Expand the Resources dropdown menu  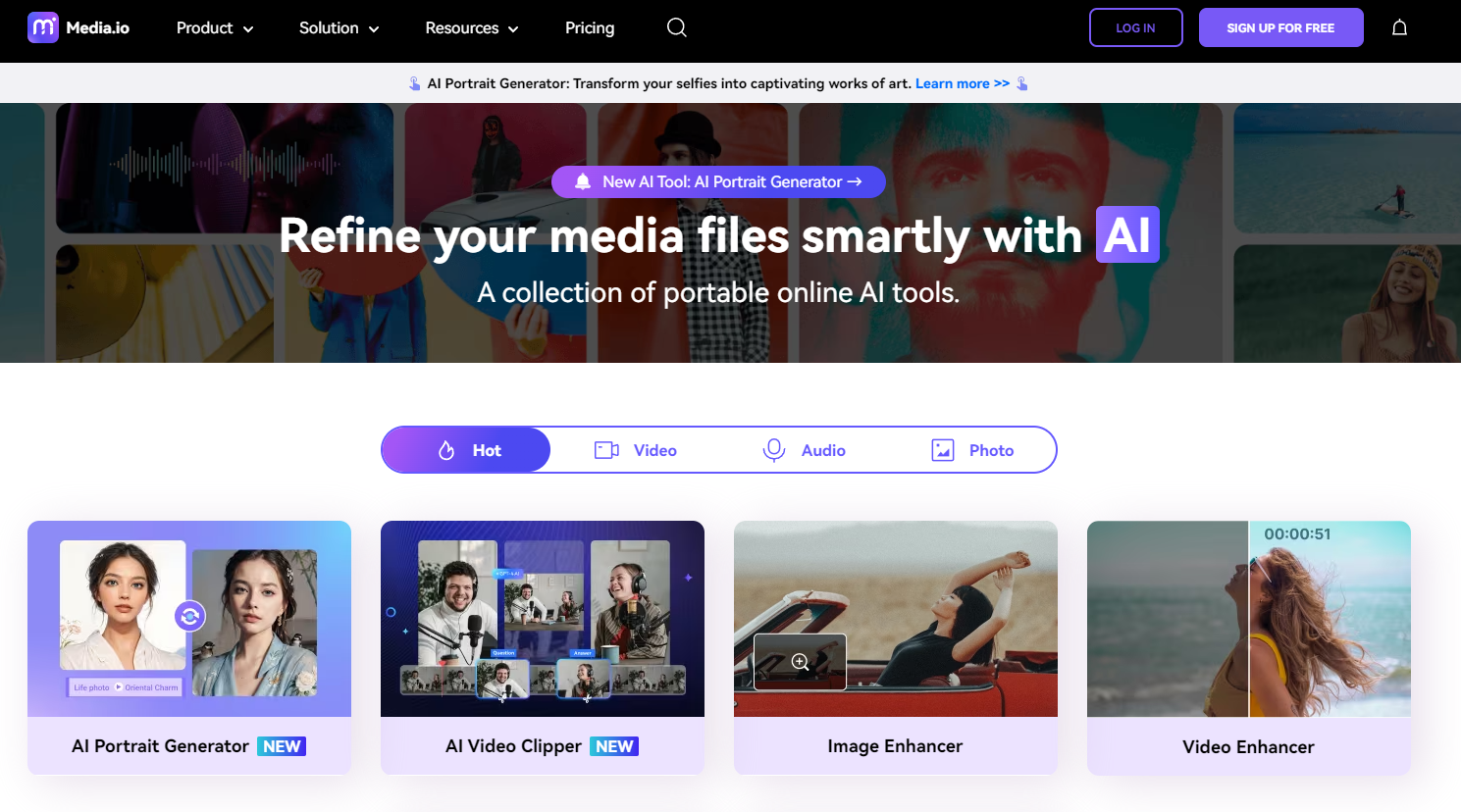coord(472,27)
